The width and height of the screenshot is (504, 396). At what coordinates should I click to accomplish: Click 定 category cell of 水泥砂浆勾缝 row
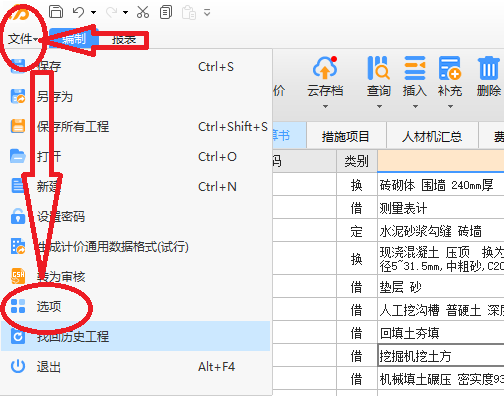(357, 231)
